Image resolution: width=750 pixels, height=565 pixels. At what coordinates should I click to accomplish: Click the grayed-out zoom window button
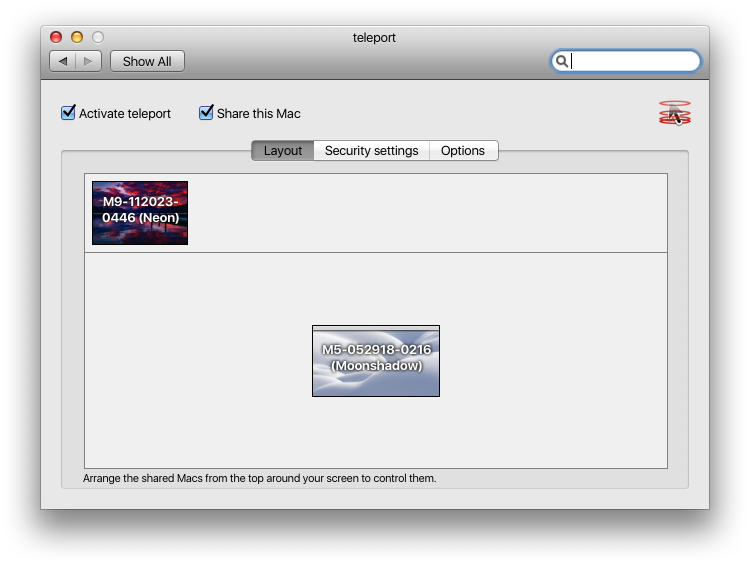pos(98,37)
